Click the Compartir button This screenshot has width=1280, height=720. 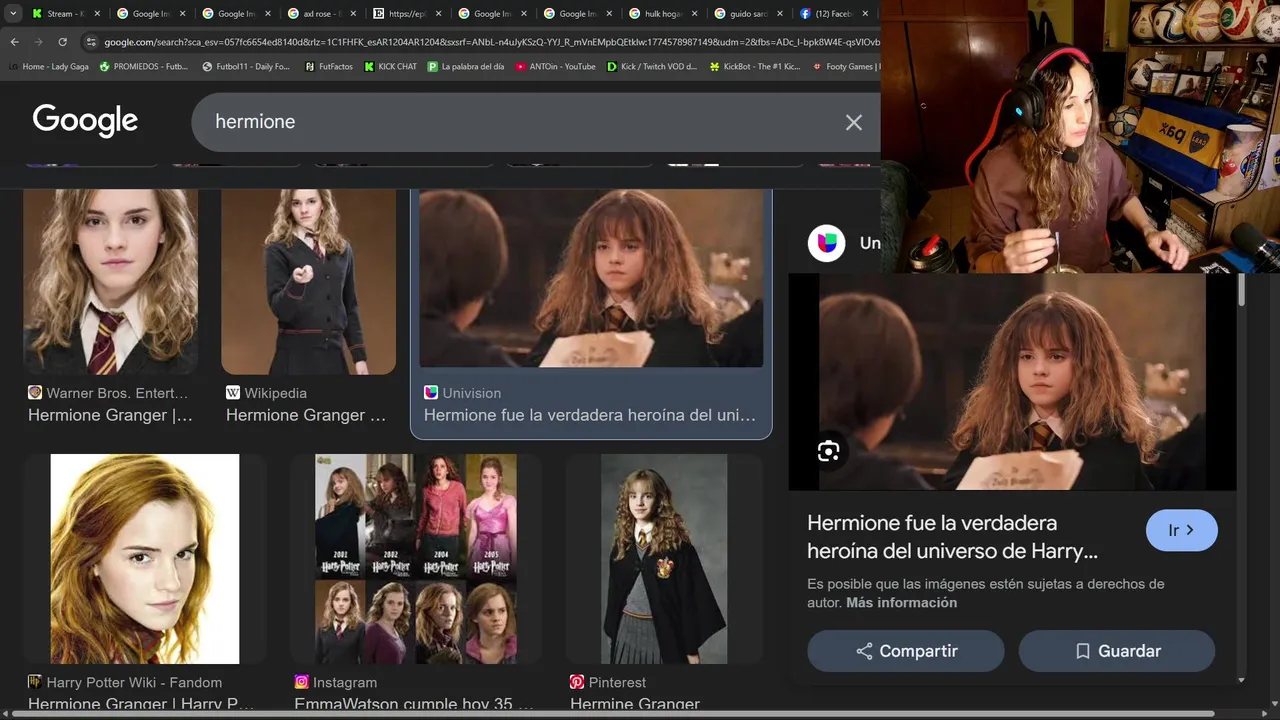(906, 651)
